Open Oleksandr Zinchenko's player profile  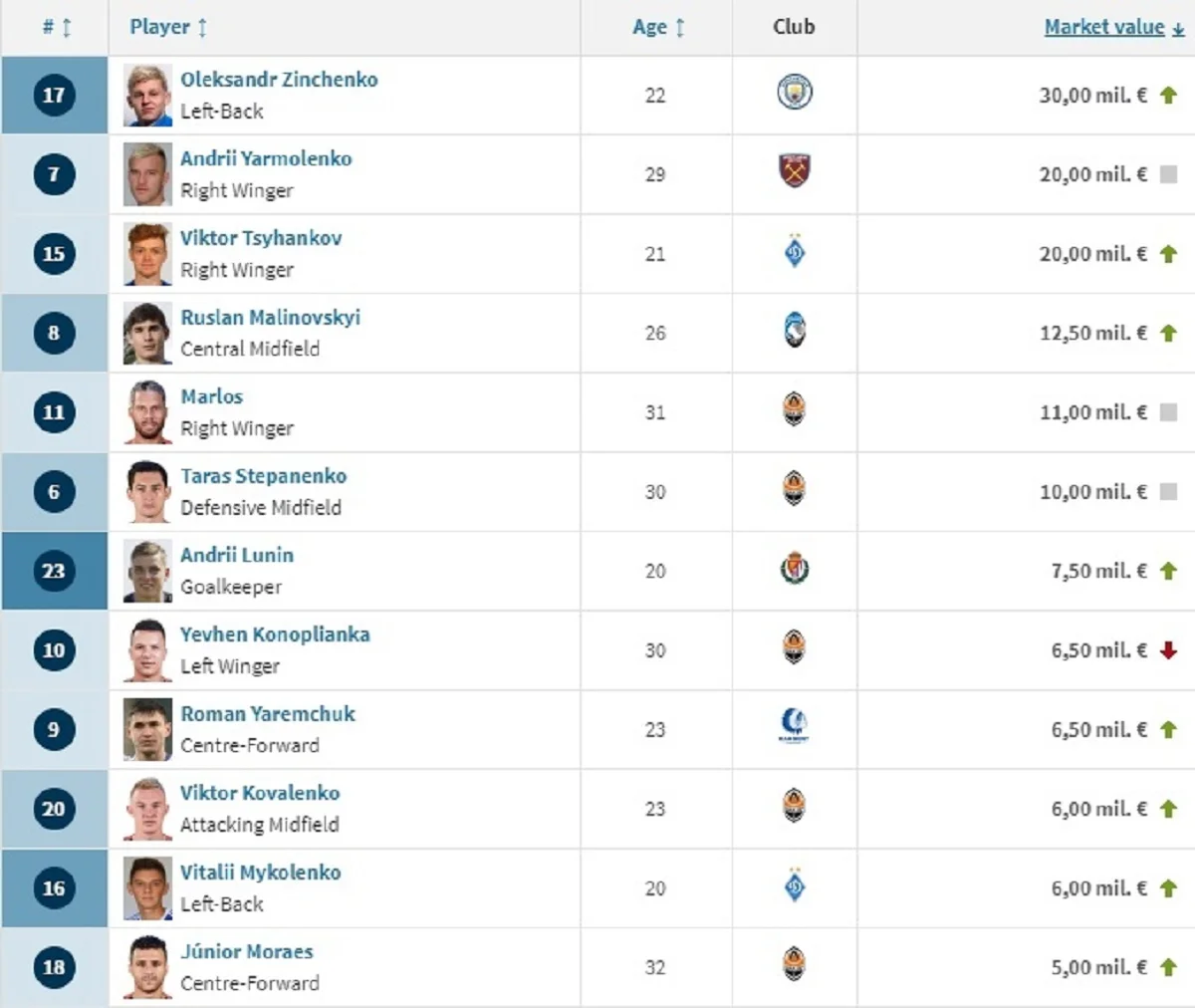coord(279,80)
